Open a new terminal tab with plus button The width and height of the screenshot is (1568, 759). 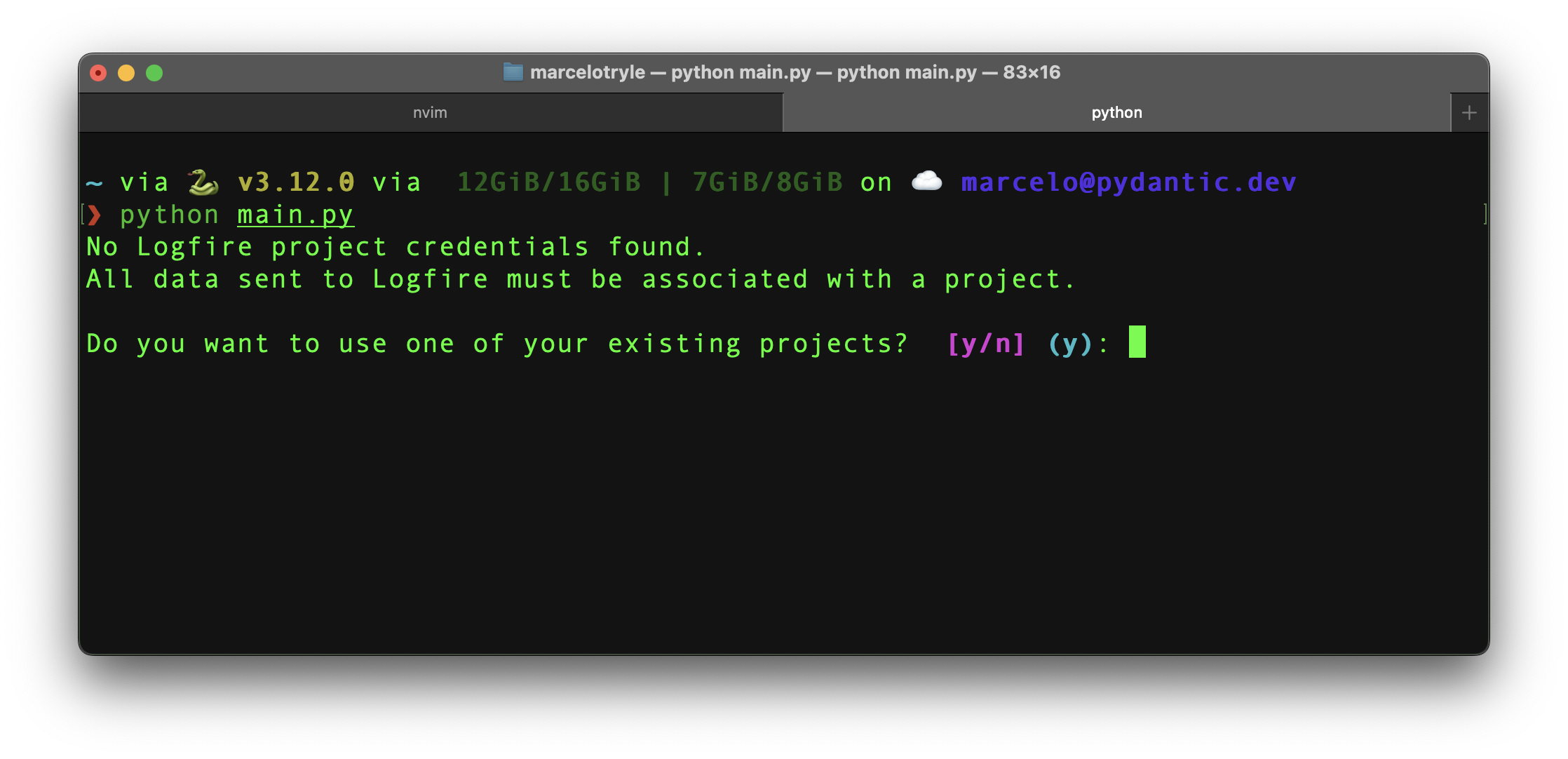(1469, 112)
